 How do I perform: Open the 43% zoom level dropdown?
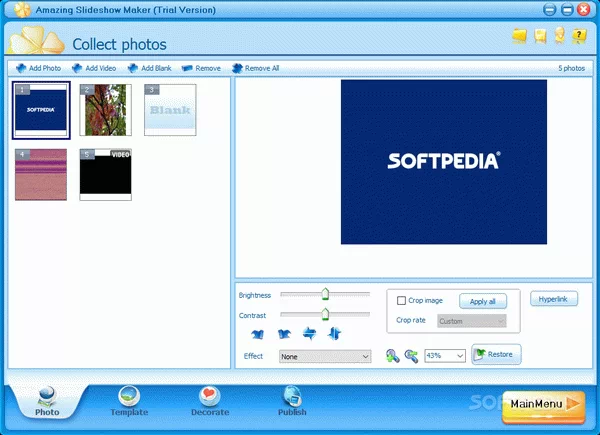click(x=445, y=355)
